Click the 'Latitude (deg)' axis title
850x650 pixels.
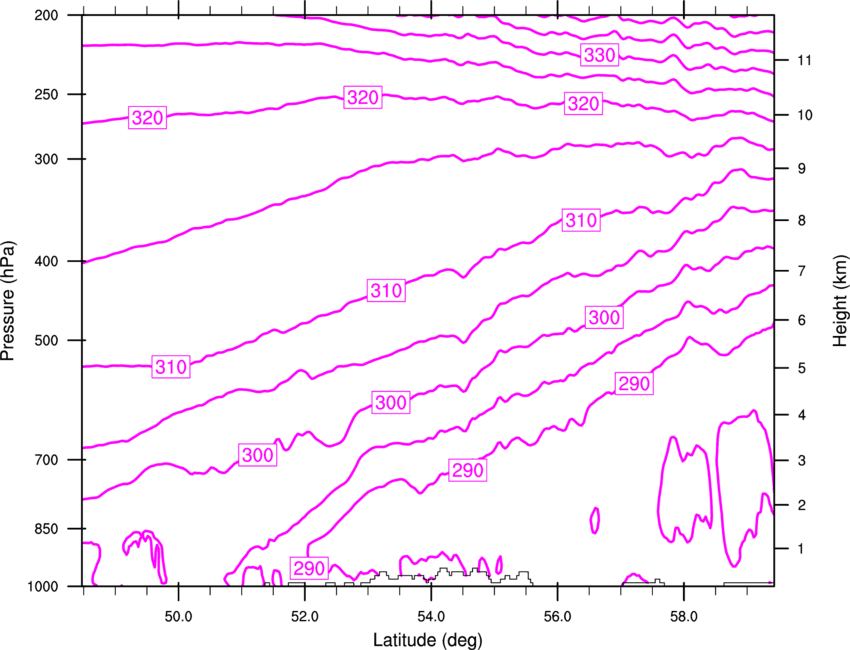(428, 640)
